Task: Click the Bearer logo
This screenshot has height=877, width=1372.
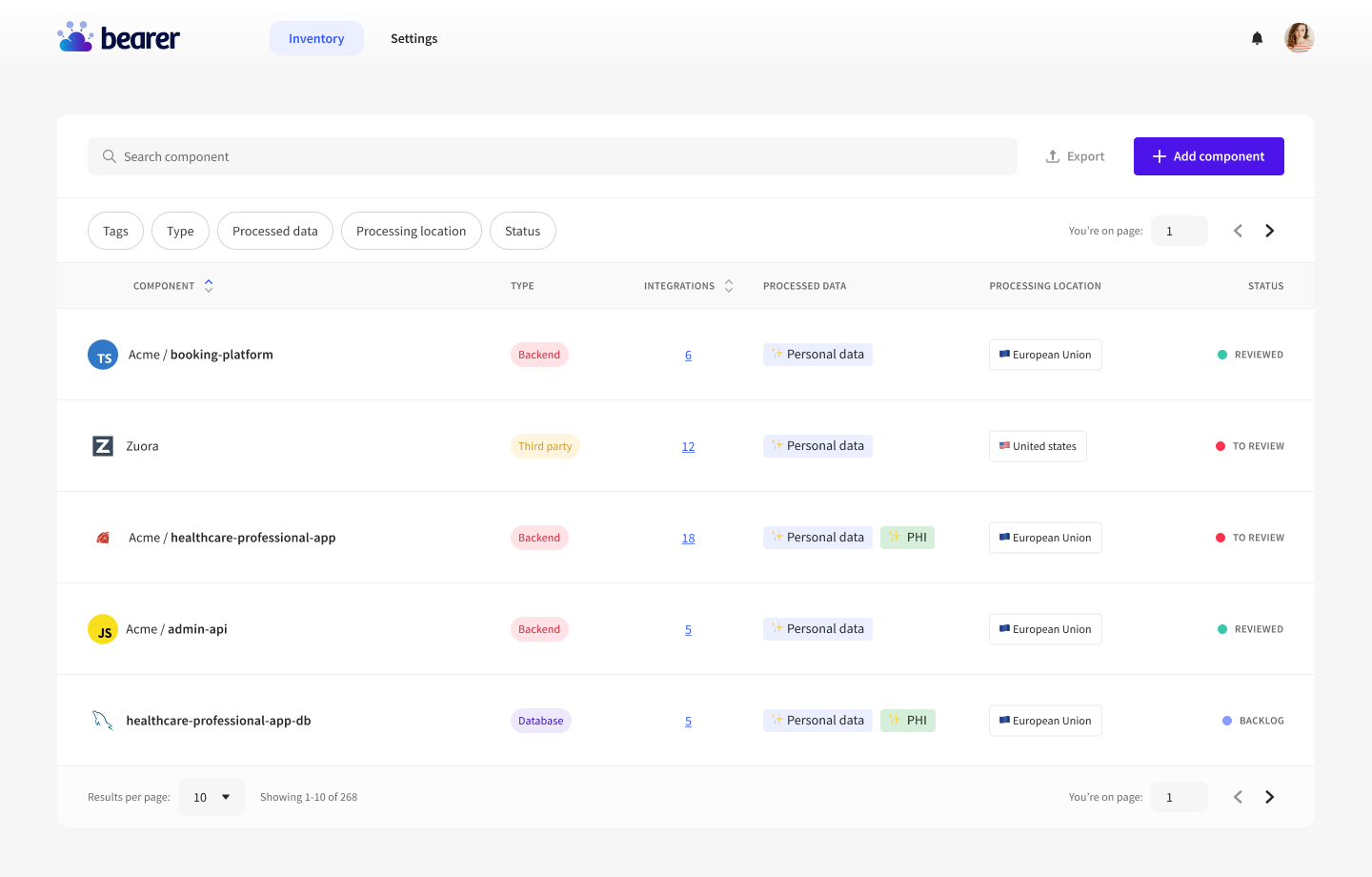Action: coord(119,38)
